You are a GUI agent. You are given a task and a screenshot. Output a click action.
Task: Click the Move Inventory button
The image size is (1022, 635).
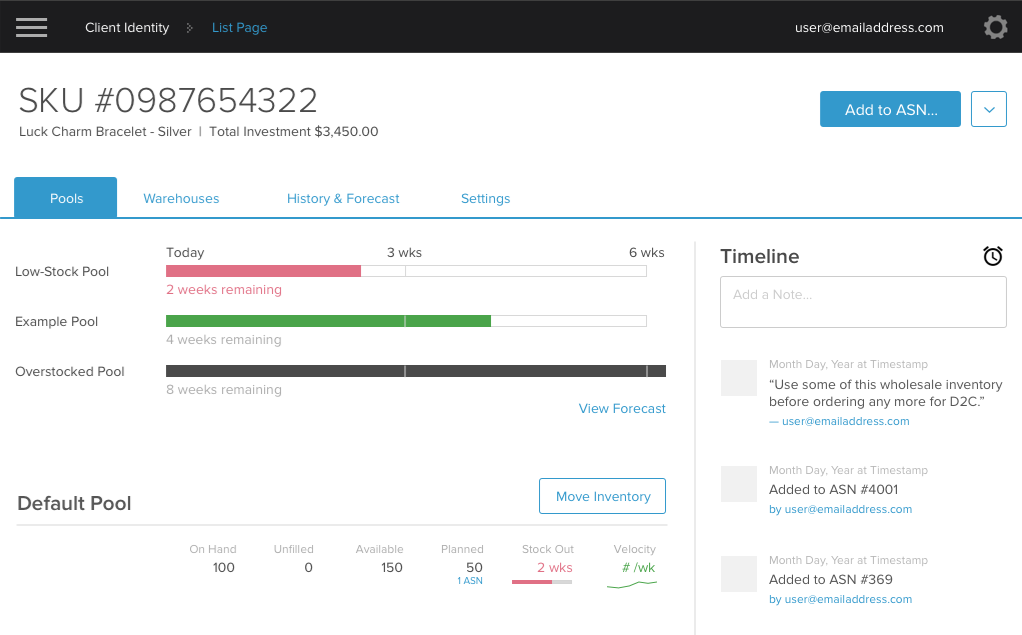pyautogui.click(x=602, y=496)
